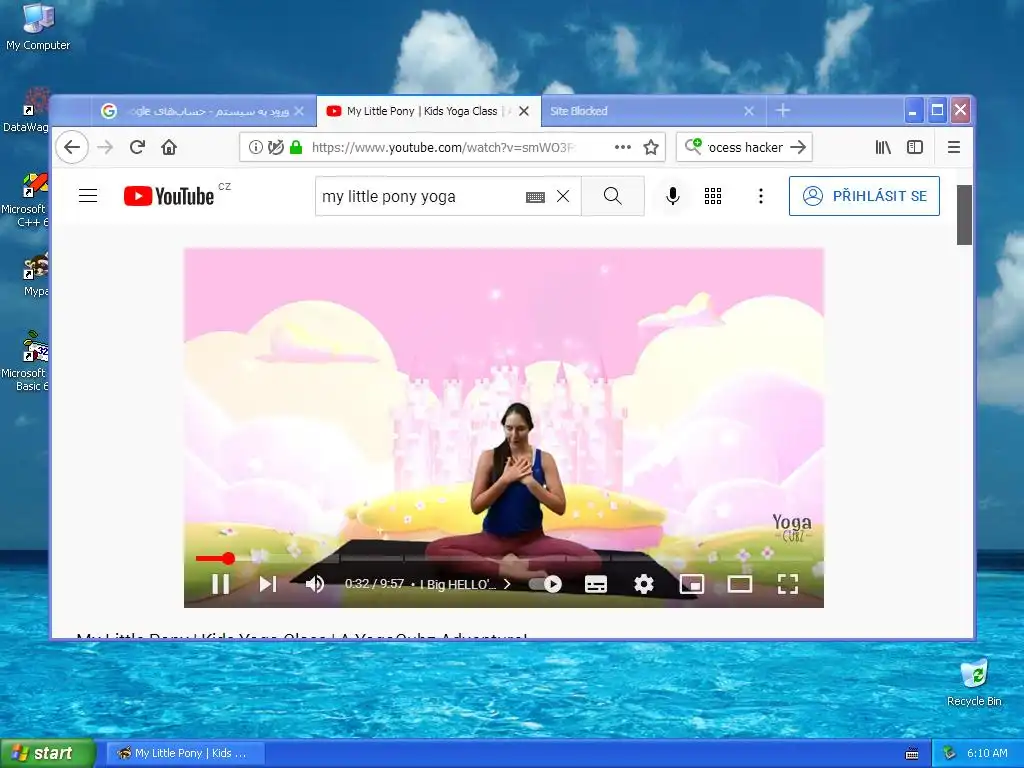Close the Google sign-in tab
This screenshot has width=1024, height=768.
(x=299, y=111)
